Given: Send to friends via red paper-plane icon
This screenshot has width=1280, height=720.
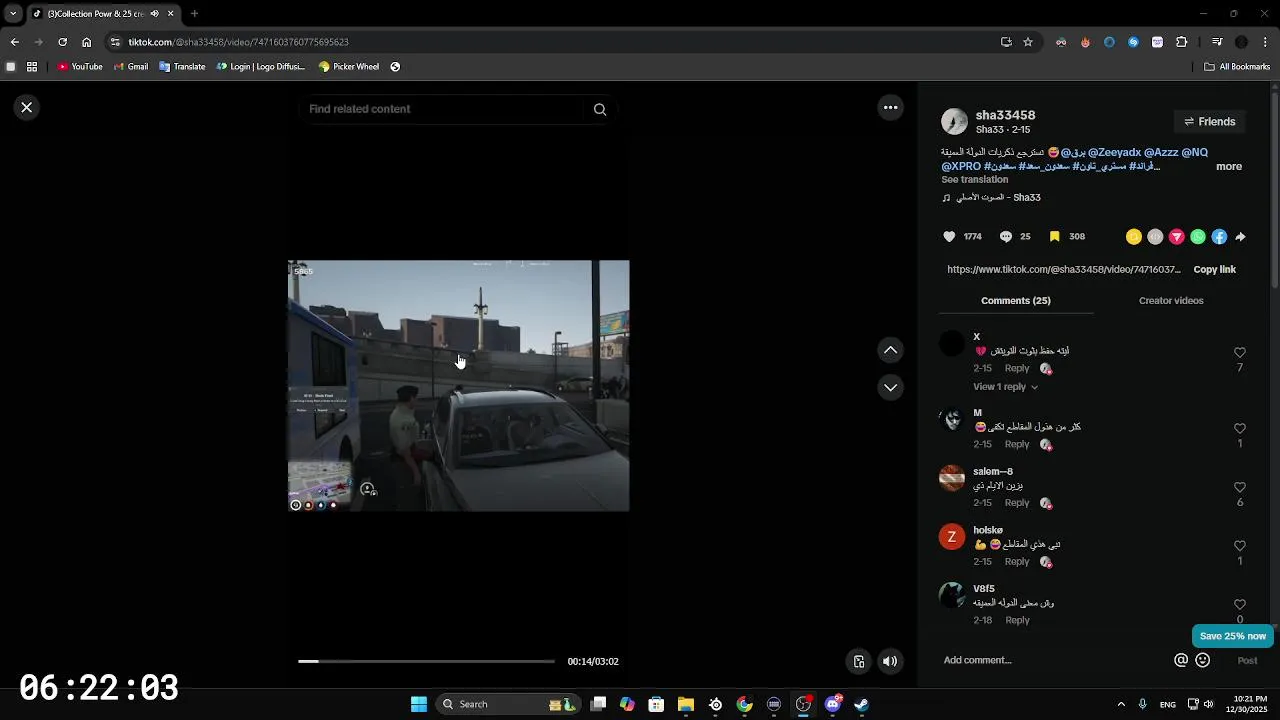Looking at the screenshot, I should pos(1176,237).
